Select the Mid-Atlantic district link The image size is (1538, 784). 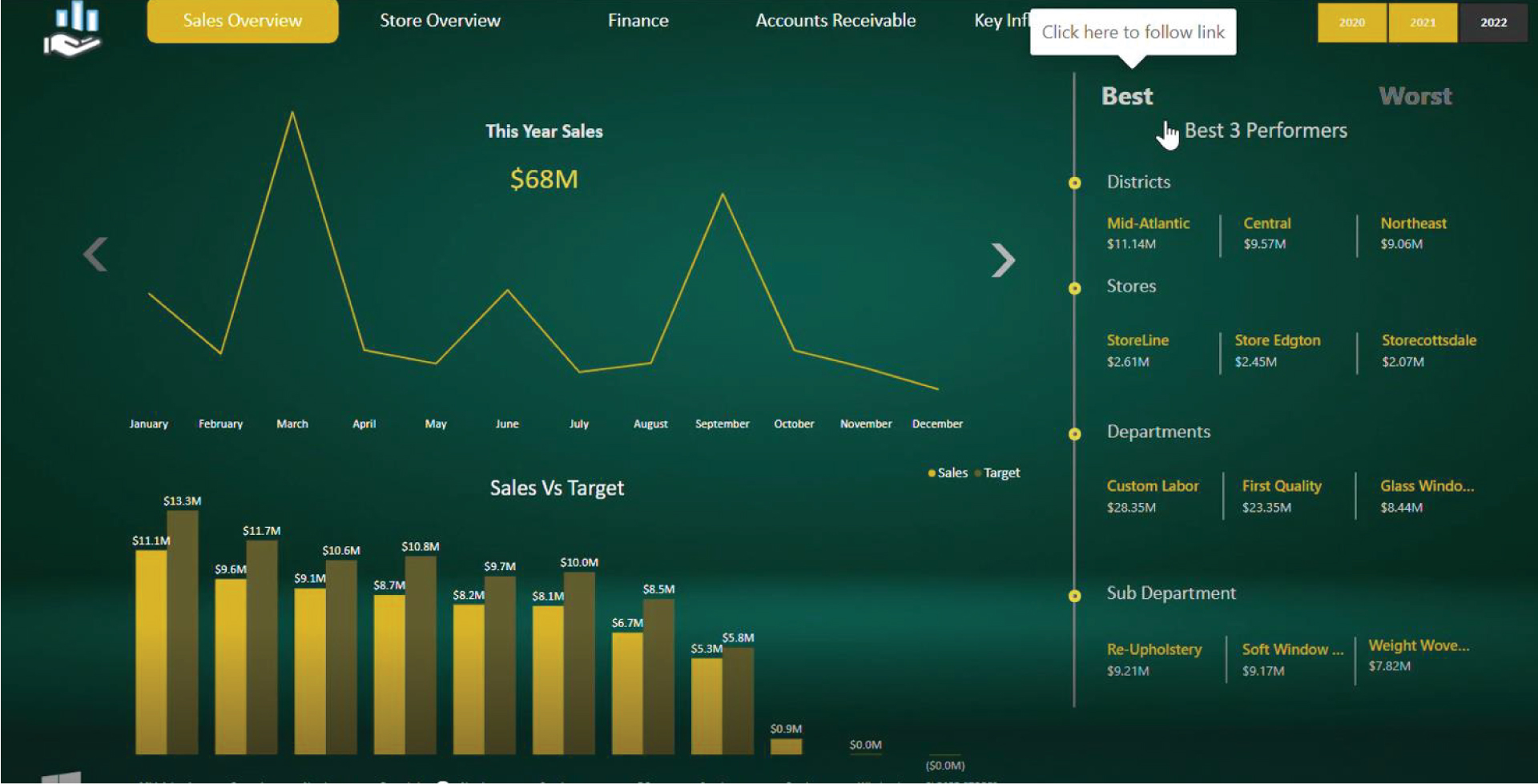(1147, 223)
